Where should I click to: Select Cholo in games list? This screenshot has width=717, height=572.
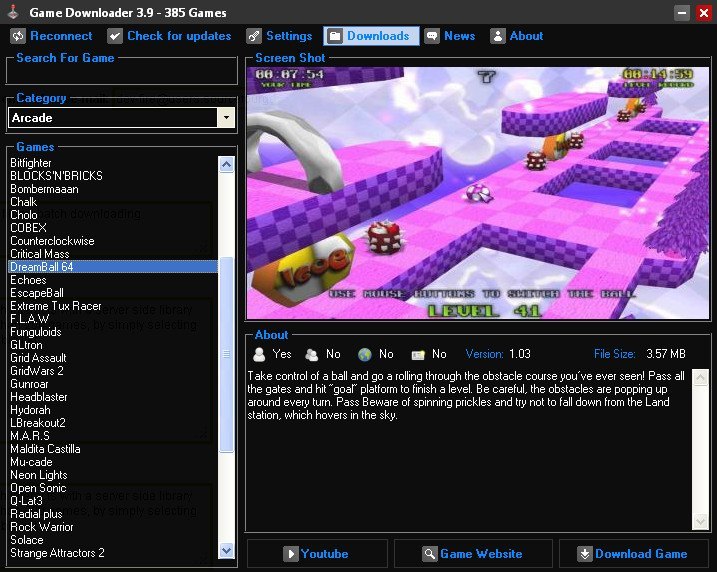pyautogui.click(x=113, y=215)
